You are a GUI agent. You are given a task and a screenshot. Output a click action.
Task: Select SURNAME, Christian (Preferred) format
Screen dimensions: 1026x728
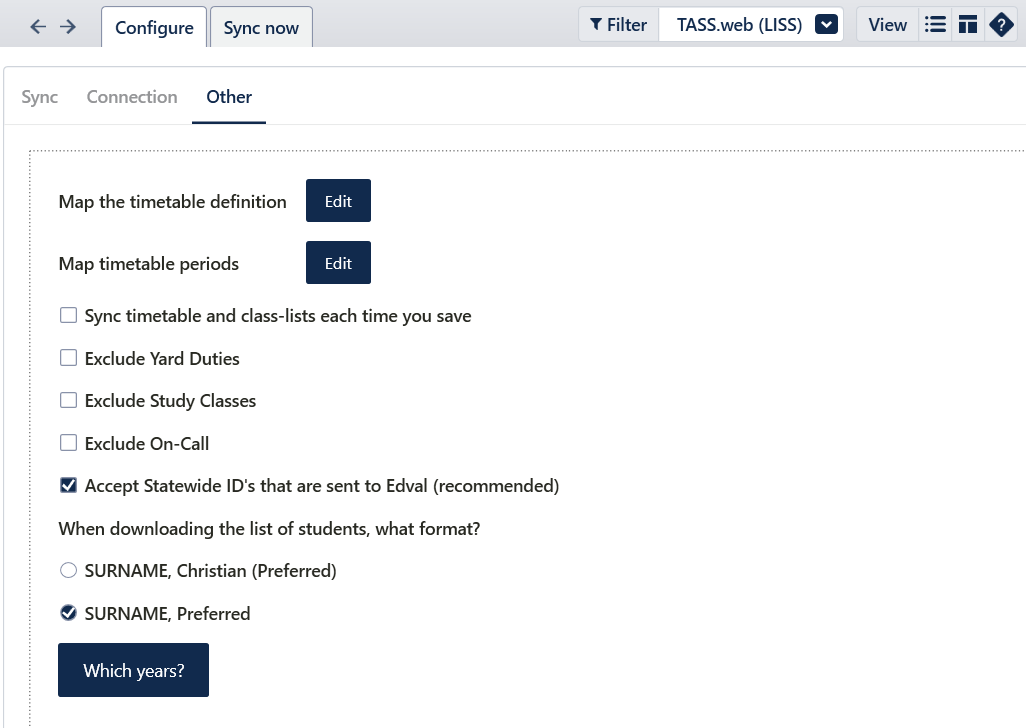click(x=69, y=571)
